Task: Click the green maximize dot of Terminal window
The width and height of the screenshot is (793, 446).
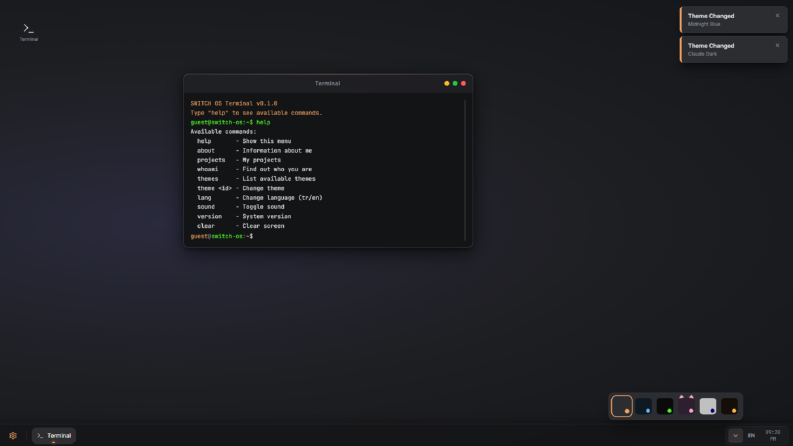Action: (x=455, y=83)
